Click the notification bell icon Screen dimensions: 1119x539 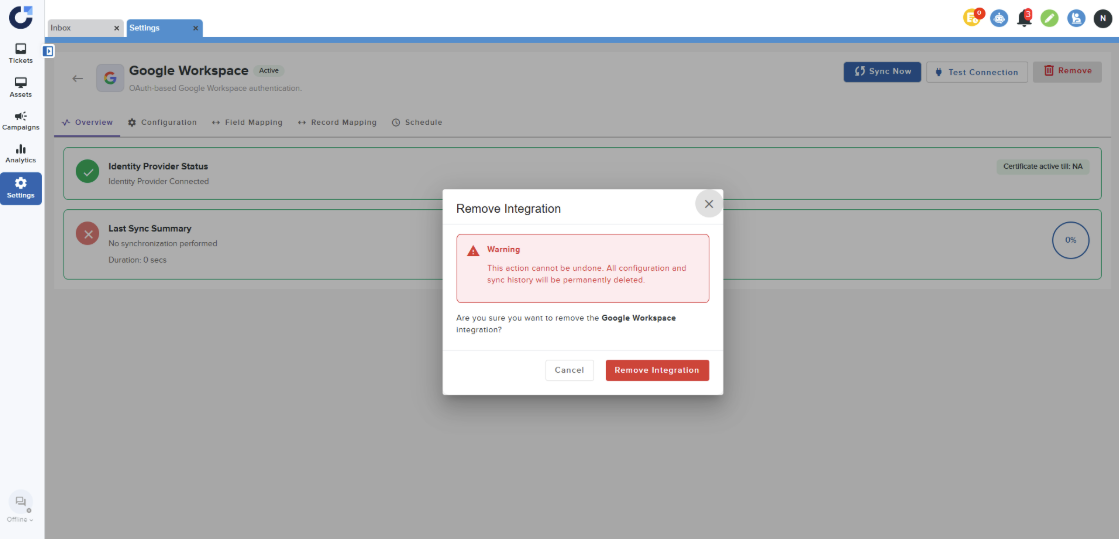[1024, 18]
